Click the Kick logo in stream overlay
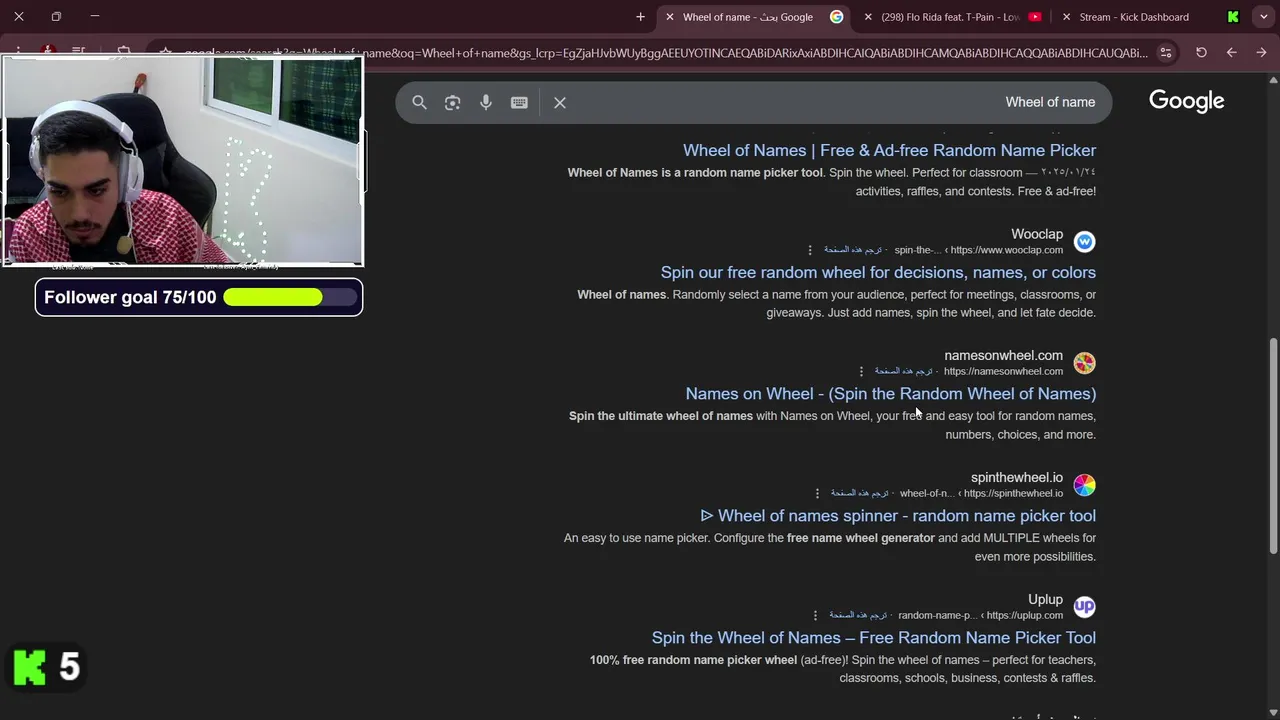 (x=30, y=667)
